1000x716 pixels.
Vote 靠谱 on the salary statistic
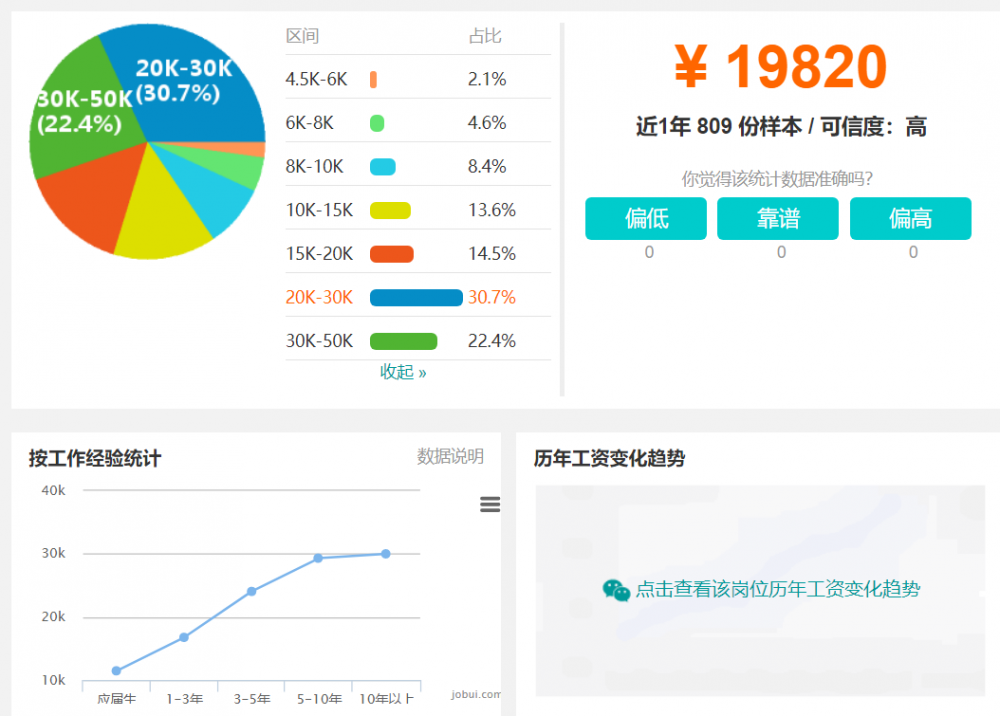[778, 218]
